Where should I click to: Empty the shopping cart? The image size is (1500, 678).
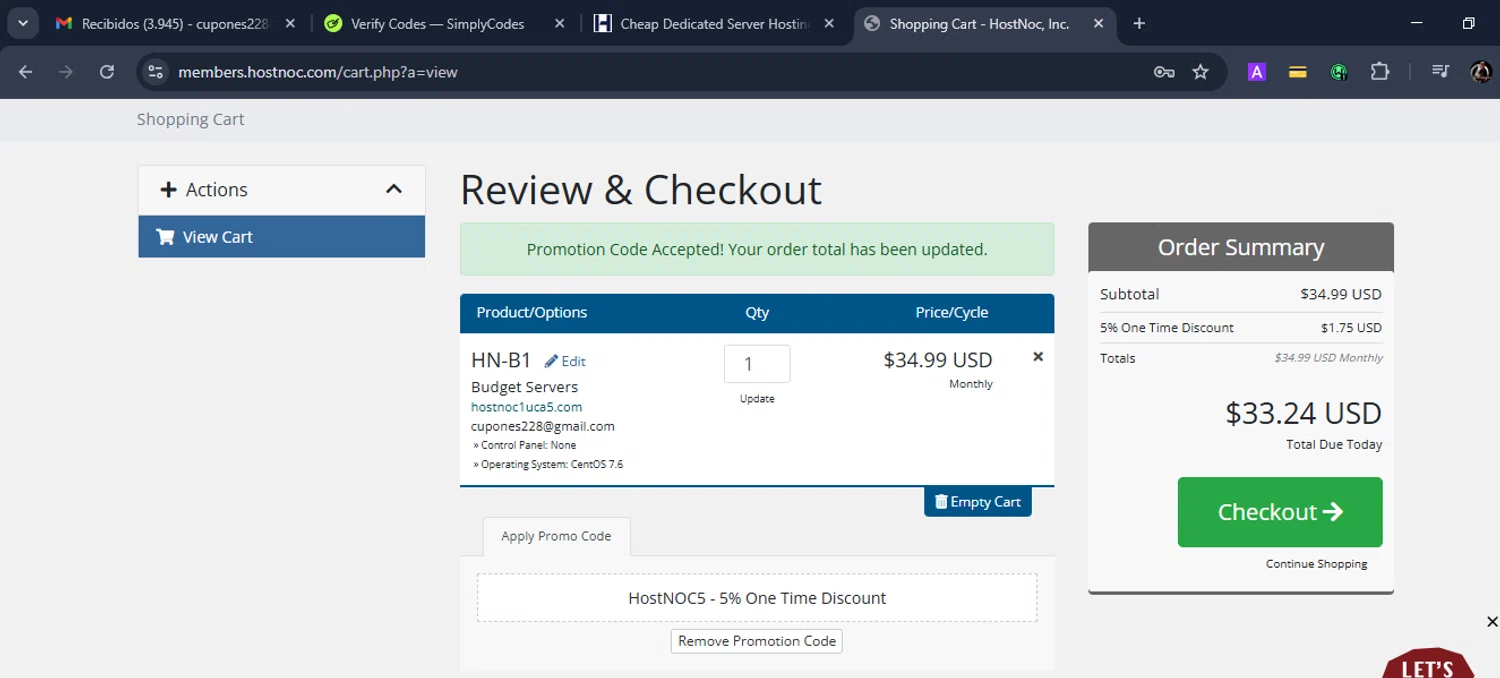(x=978, y=502)
